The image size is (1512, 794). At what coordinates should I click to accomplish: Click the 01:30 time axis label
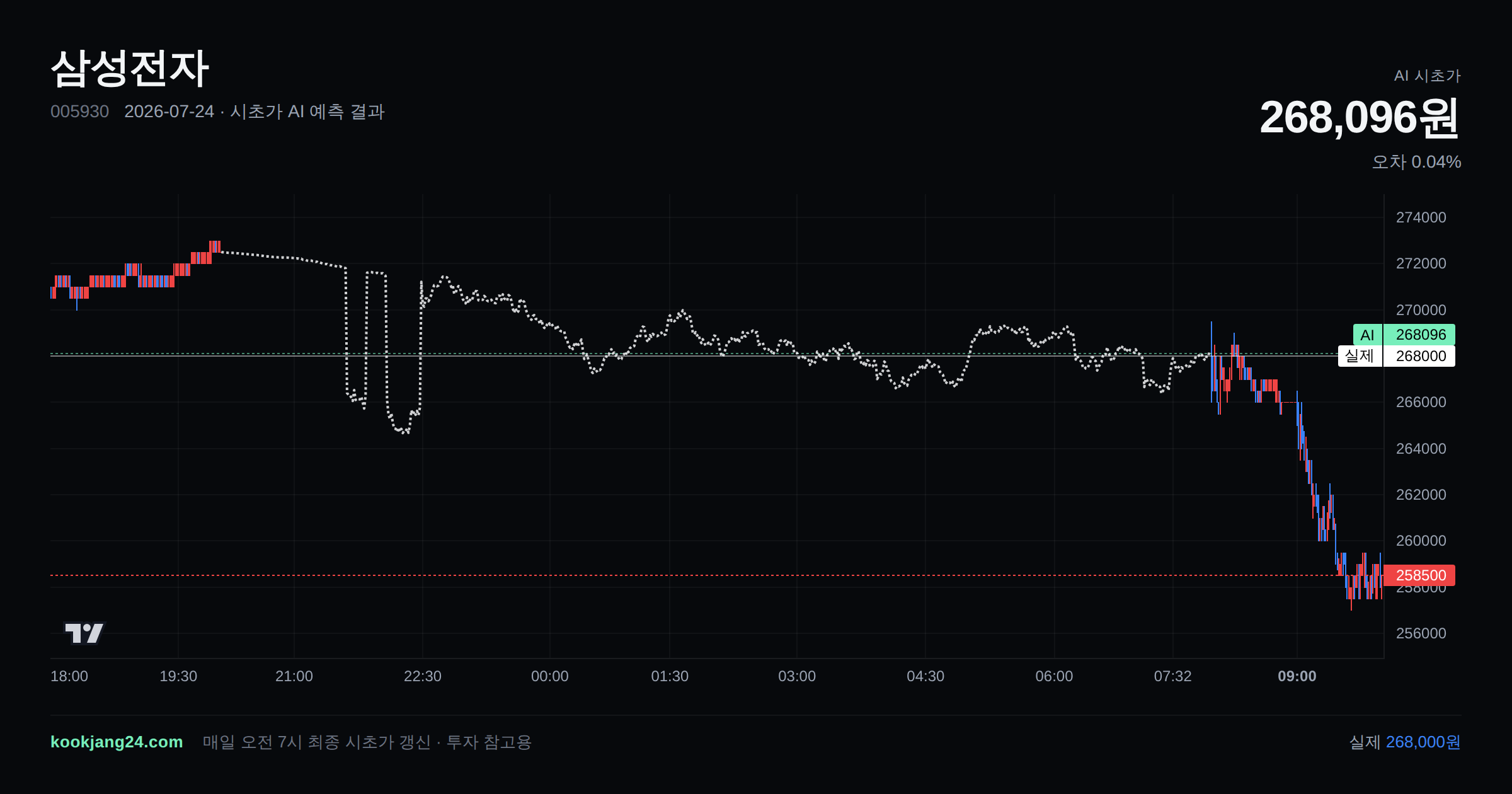[670, 676]
